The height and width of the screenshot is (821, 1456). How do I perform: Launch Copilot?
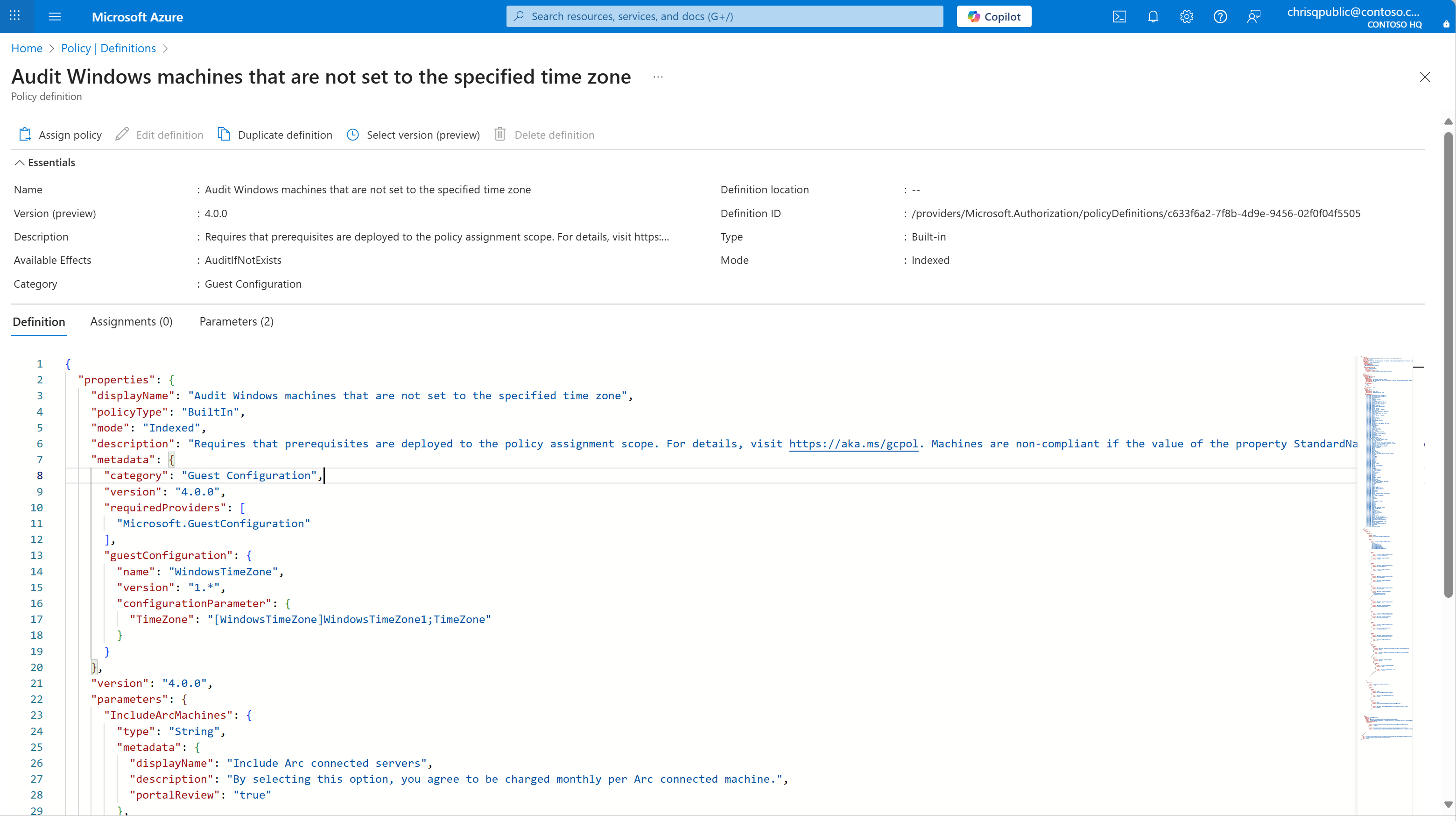click(994, 16)
